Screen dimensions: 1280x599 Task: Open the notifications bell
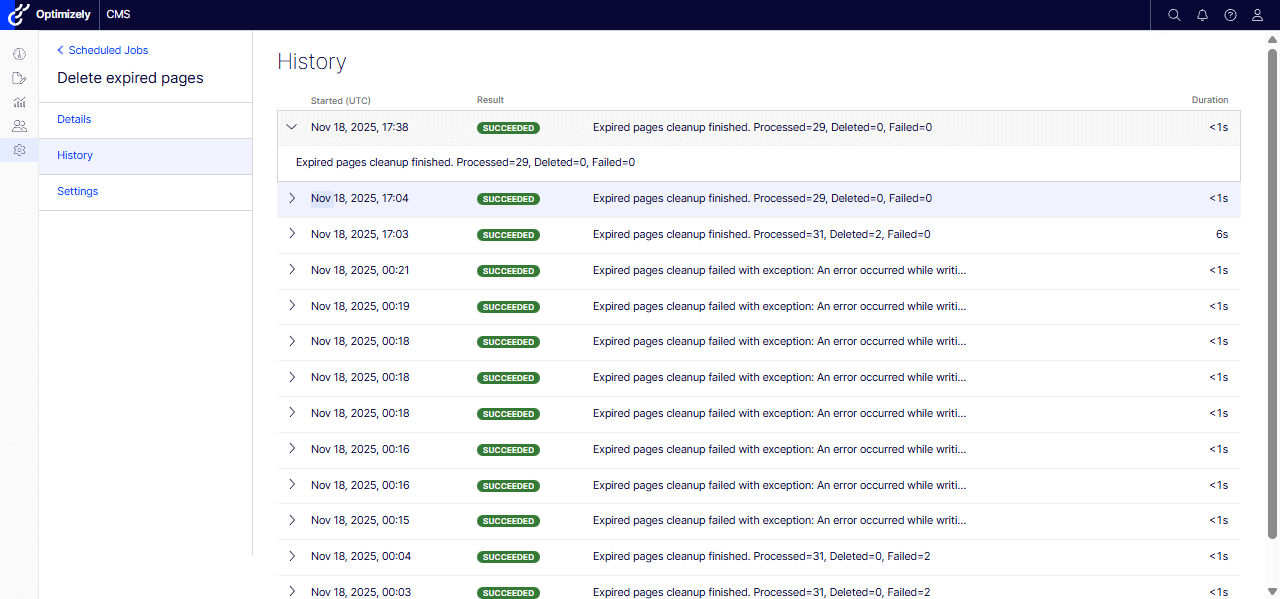[1202, 14]
